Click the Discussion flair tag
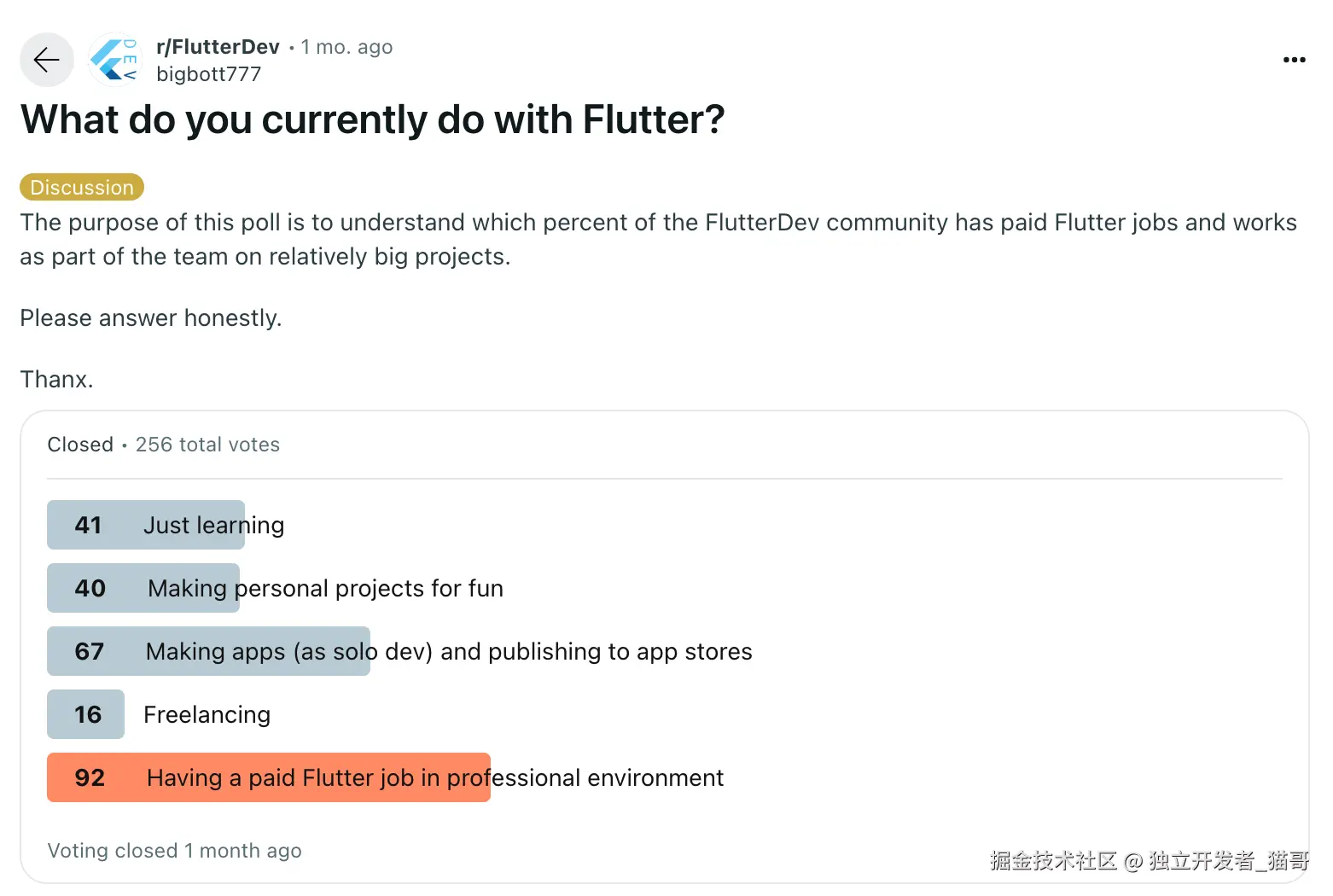The height and width of the screenshot is (896, 1333). 81,187
